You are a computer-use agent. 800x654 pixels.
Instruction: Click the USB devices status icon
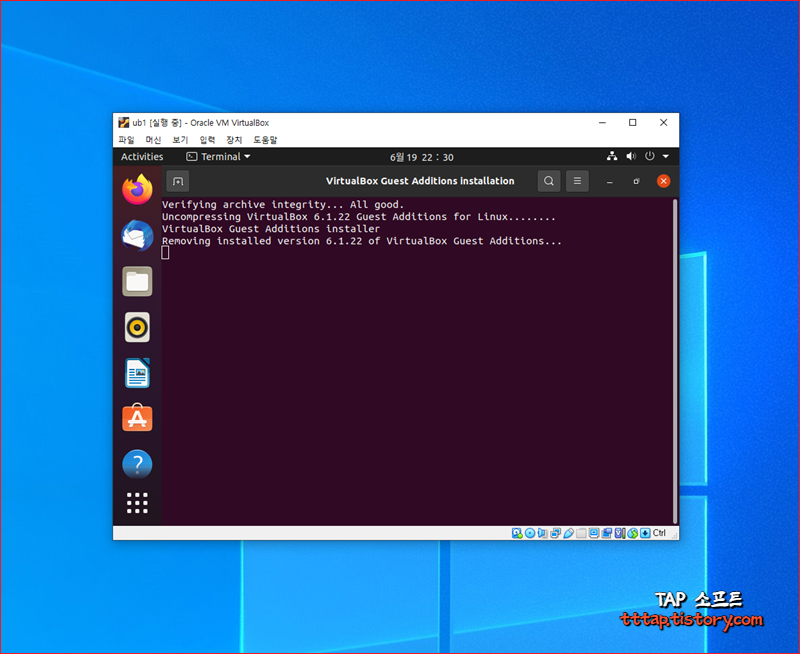568,533
